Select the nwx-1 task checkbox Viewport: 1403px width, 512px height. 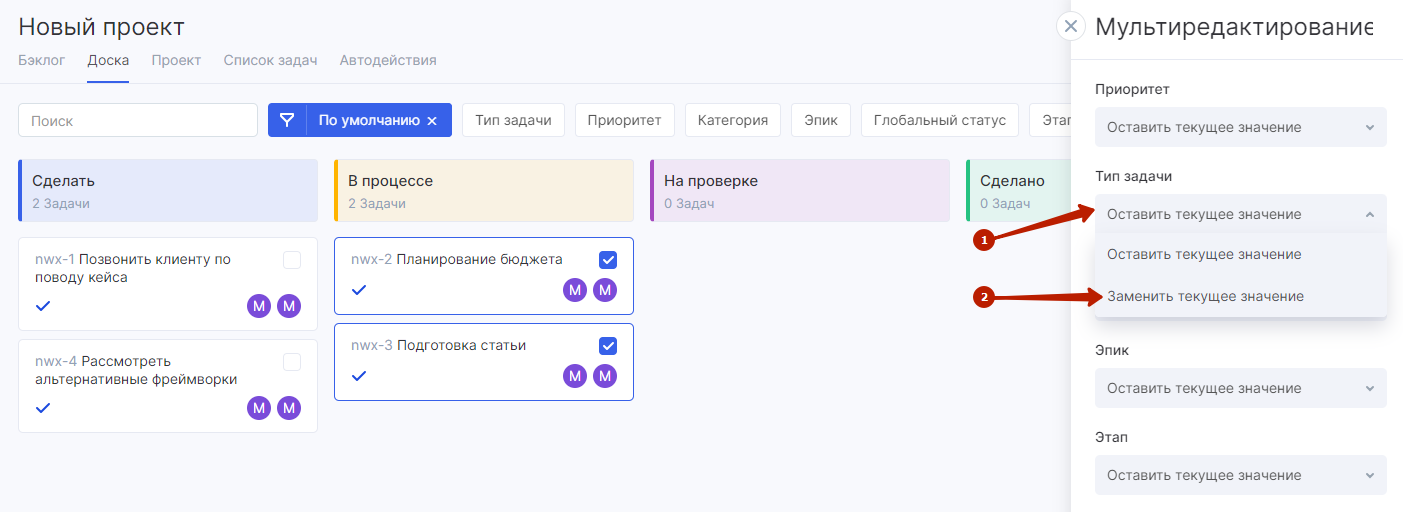pos(292,260)
